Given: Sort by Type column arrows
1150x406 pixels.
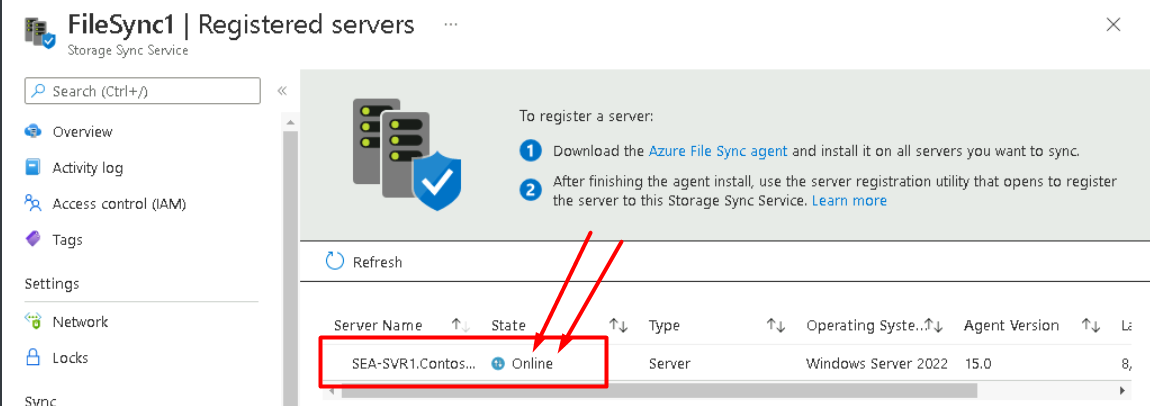Looking at the screenshot, I should [776, 325].
